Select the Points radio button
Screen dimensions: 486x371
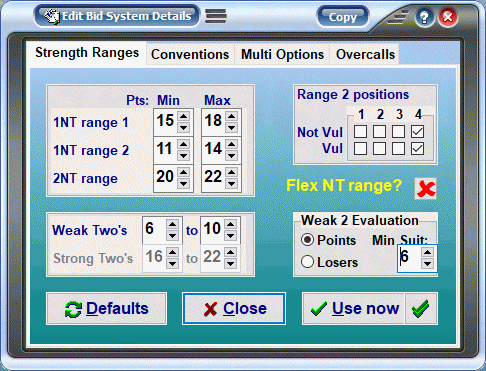click(x=307, y=240)
